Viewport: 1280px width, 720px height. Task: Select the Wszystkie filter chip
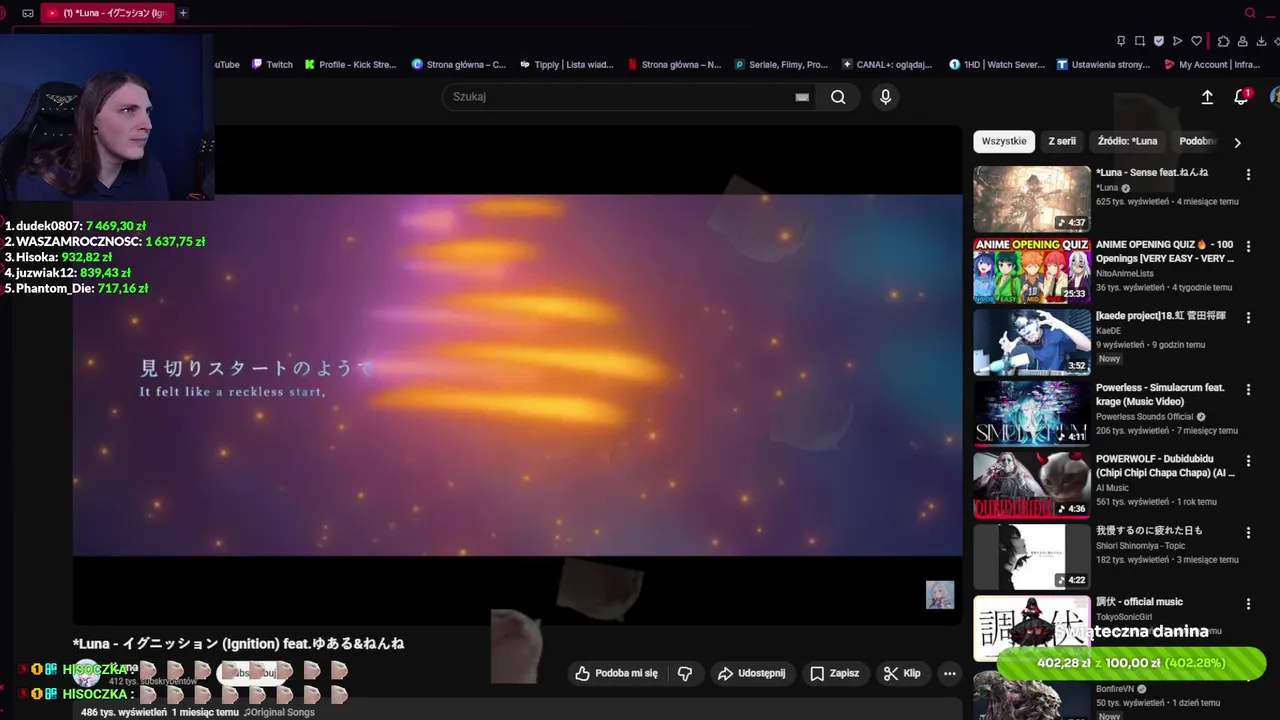[1004, 141]
